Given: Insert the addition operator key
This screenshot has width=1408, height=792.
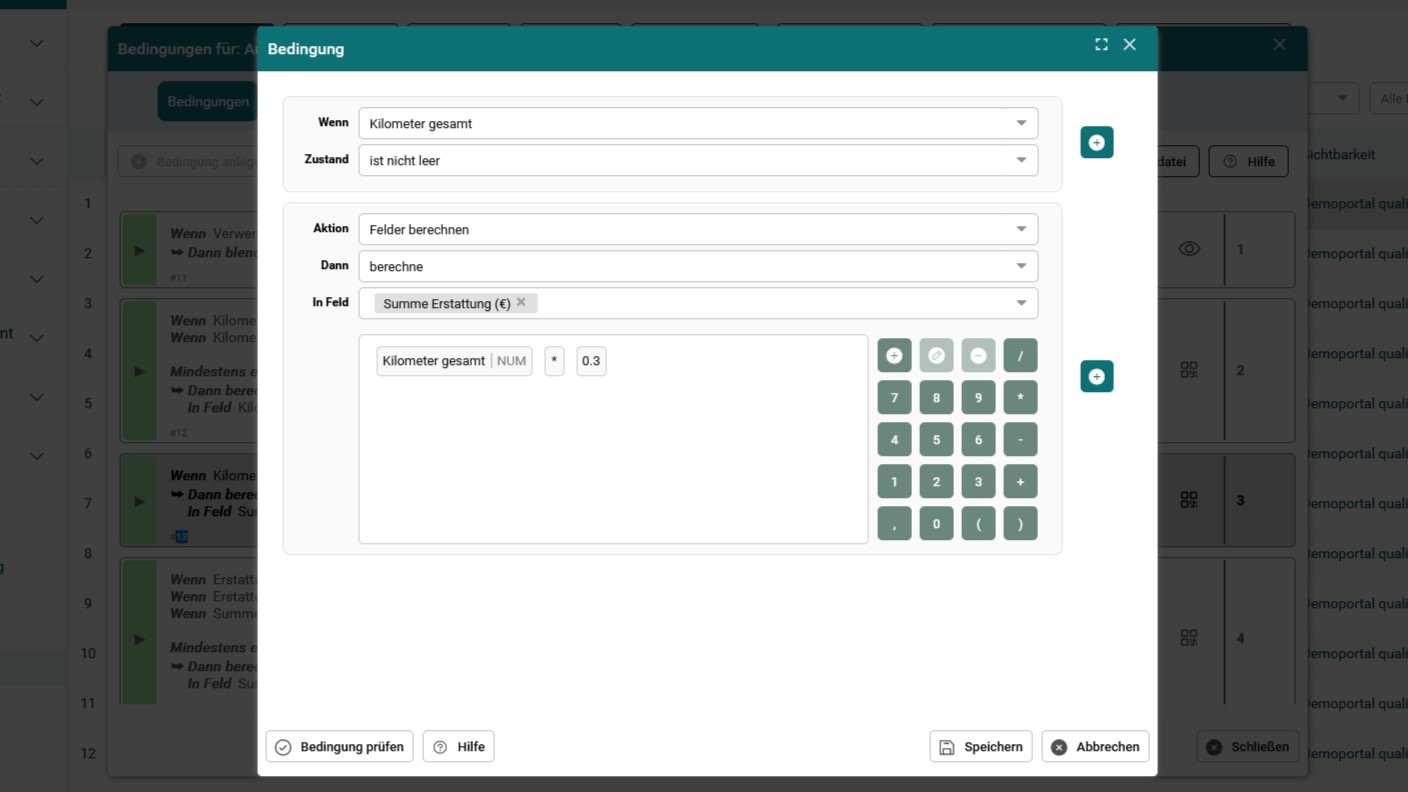Looking at the screenshot, I should (1020, 481).
